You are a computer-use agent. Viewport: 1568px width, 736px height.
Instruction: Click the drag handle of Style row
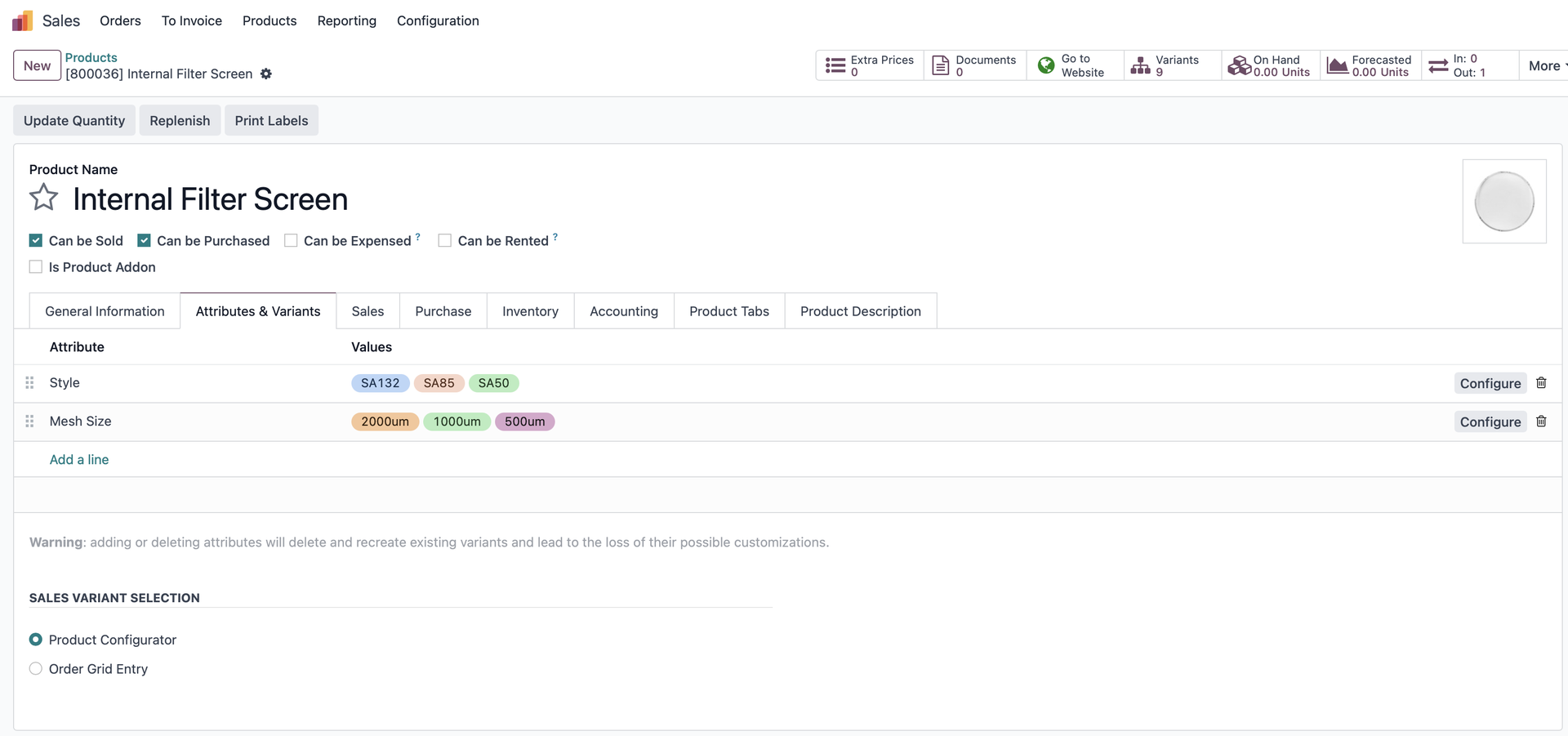(30, 383)
